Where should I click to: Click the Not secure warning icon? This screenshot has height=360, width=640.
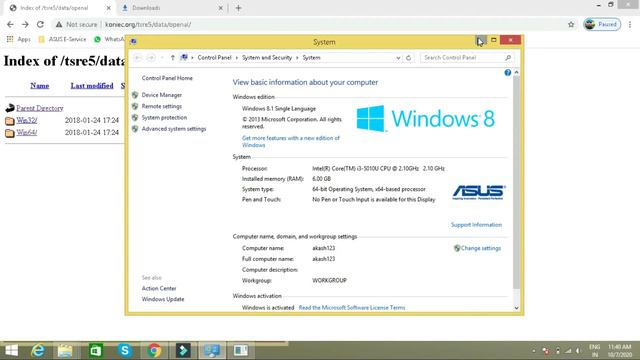tap(59, 24)
